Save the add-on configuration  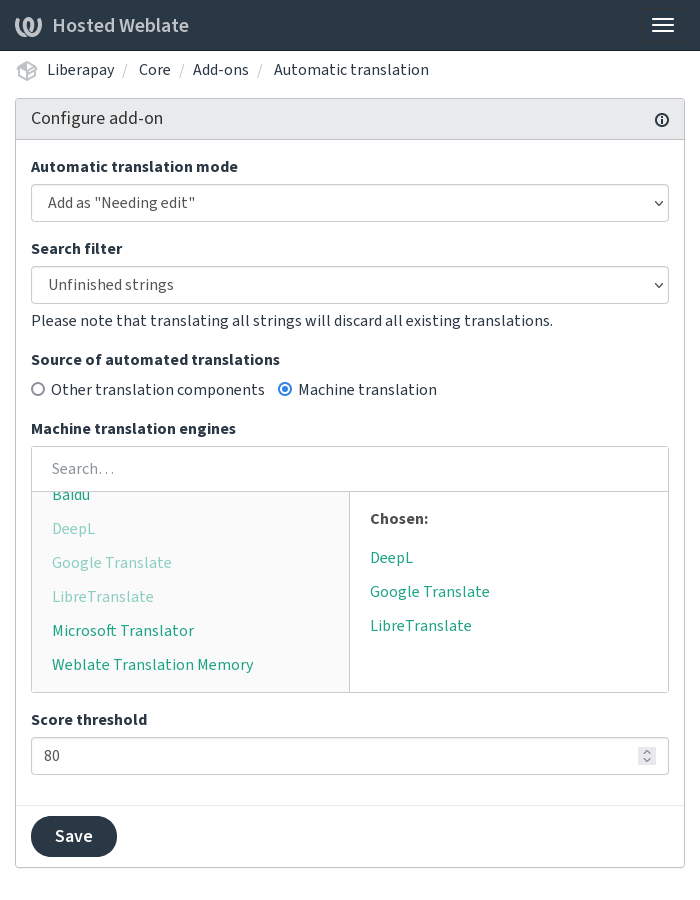(x=73, y=836)
